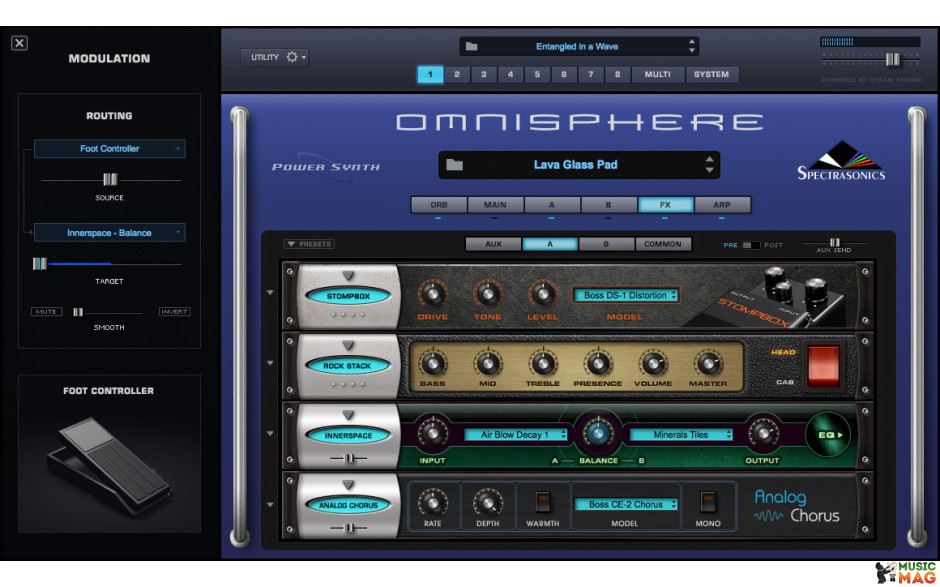Viewport: 940px width, 587px height.
Task: Open the Analog Chorus unit menu triangle
Action: (x=348, y=484)
